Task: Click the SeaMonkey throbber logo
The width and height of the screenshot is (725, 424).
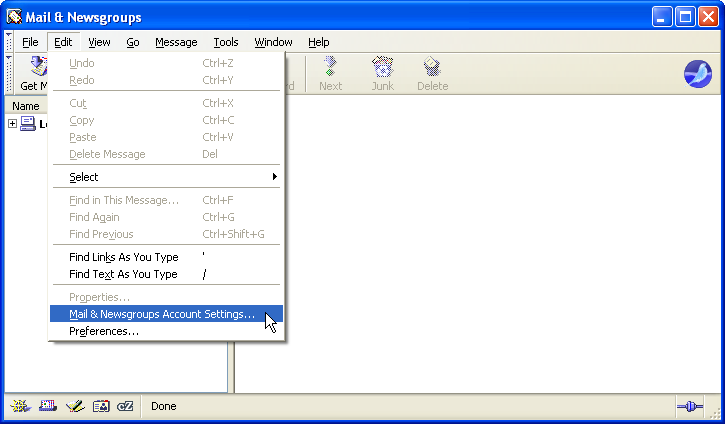Action: 698,74
